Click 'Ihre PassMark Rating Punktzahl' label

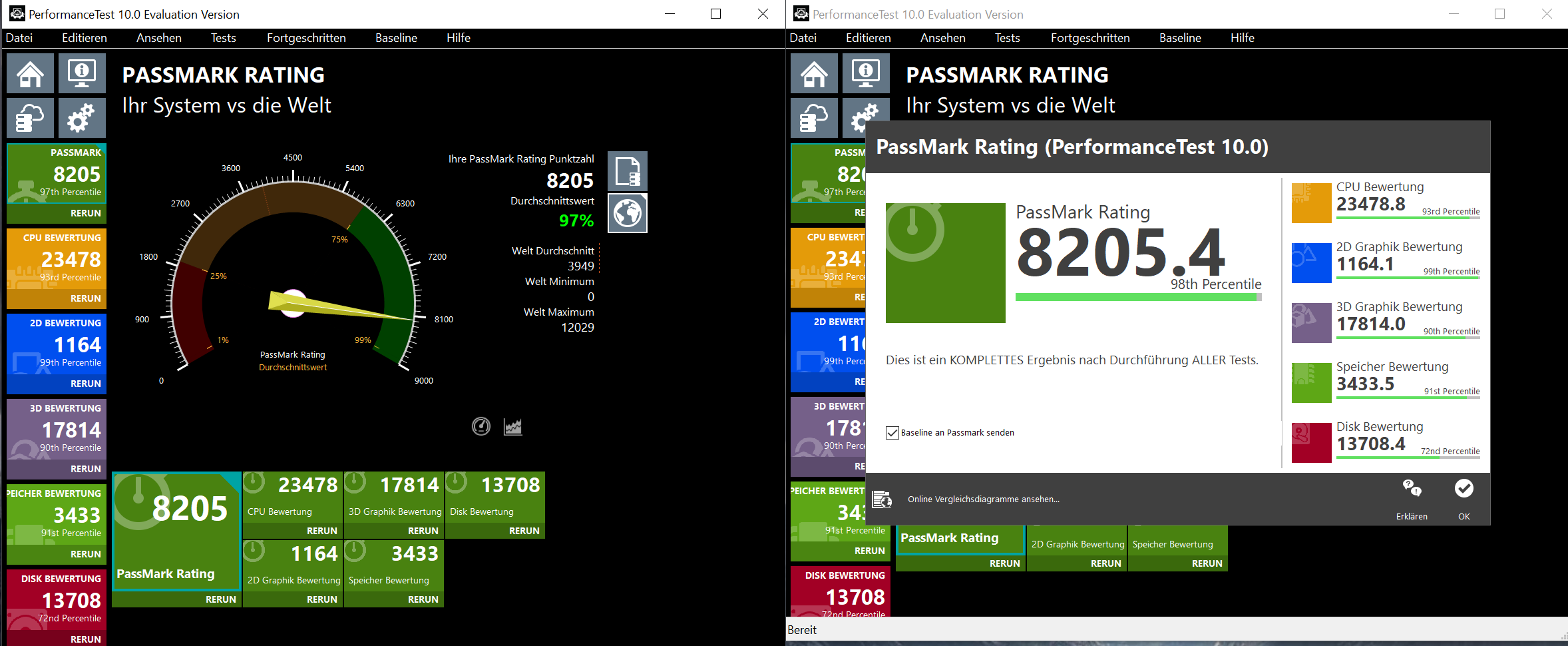click(521, 159)
